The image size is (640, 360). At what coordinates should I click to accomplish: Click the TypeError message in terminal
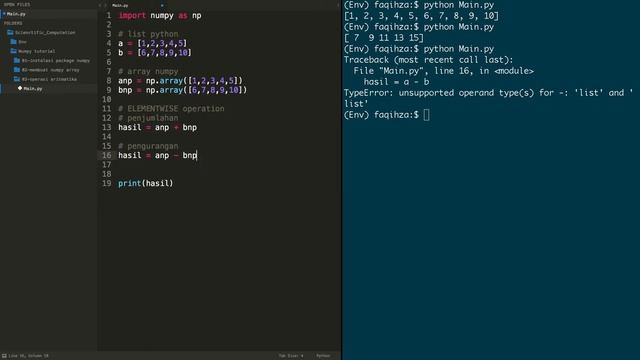coord(488,98)
